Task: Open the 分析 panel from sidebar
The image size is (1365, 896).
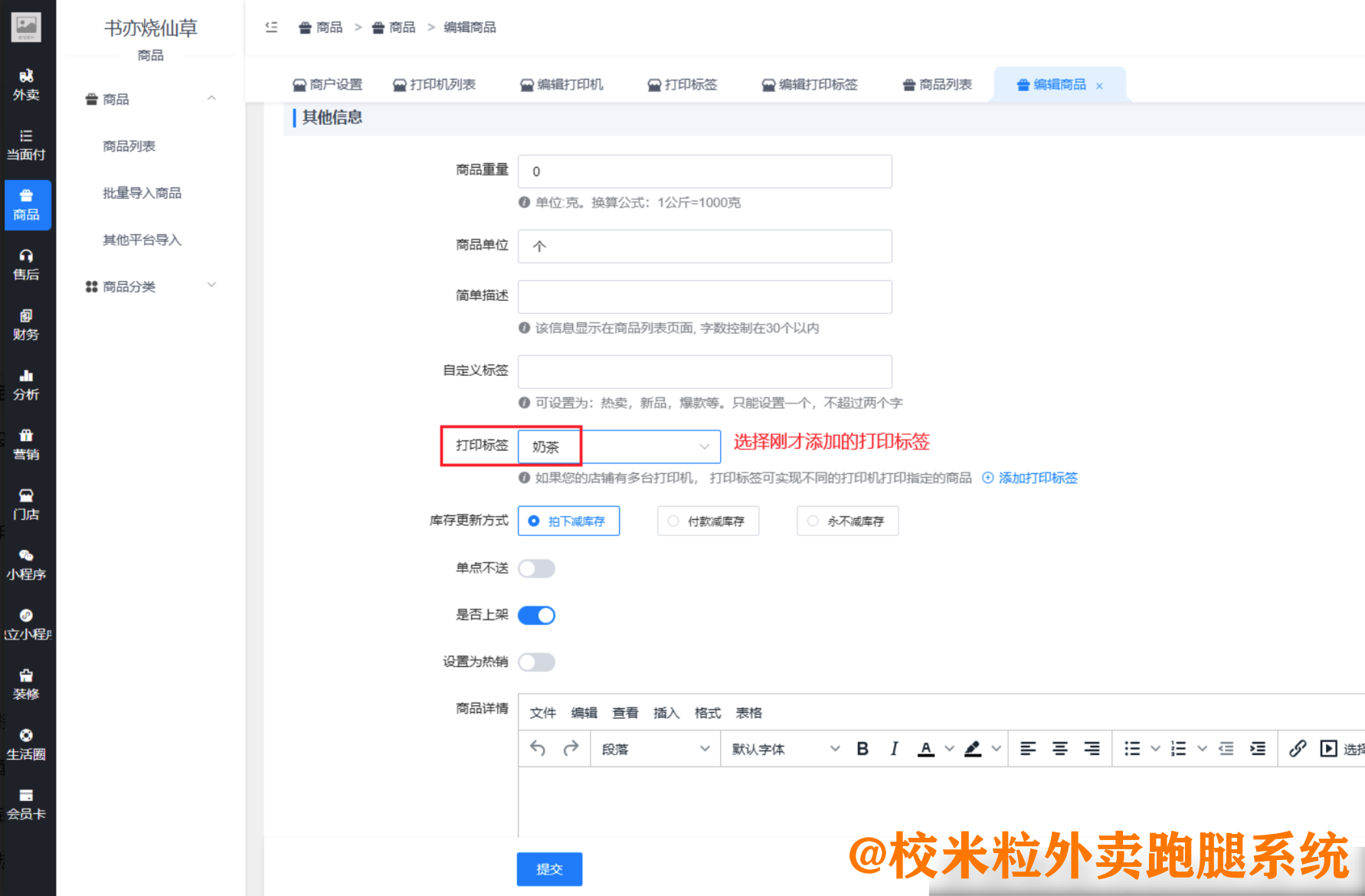Action: click(27, 384)
